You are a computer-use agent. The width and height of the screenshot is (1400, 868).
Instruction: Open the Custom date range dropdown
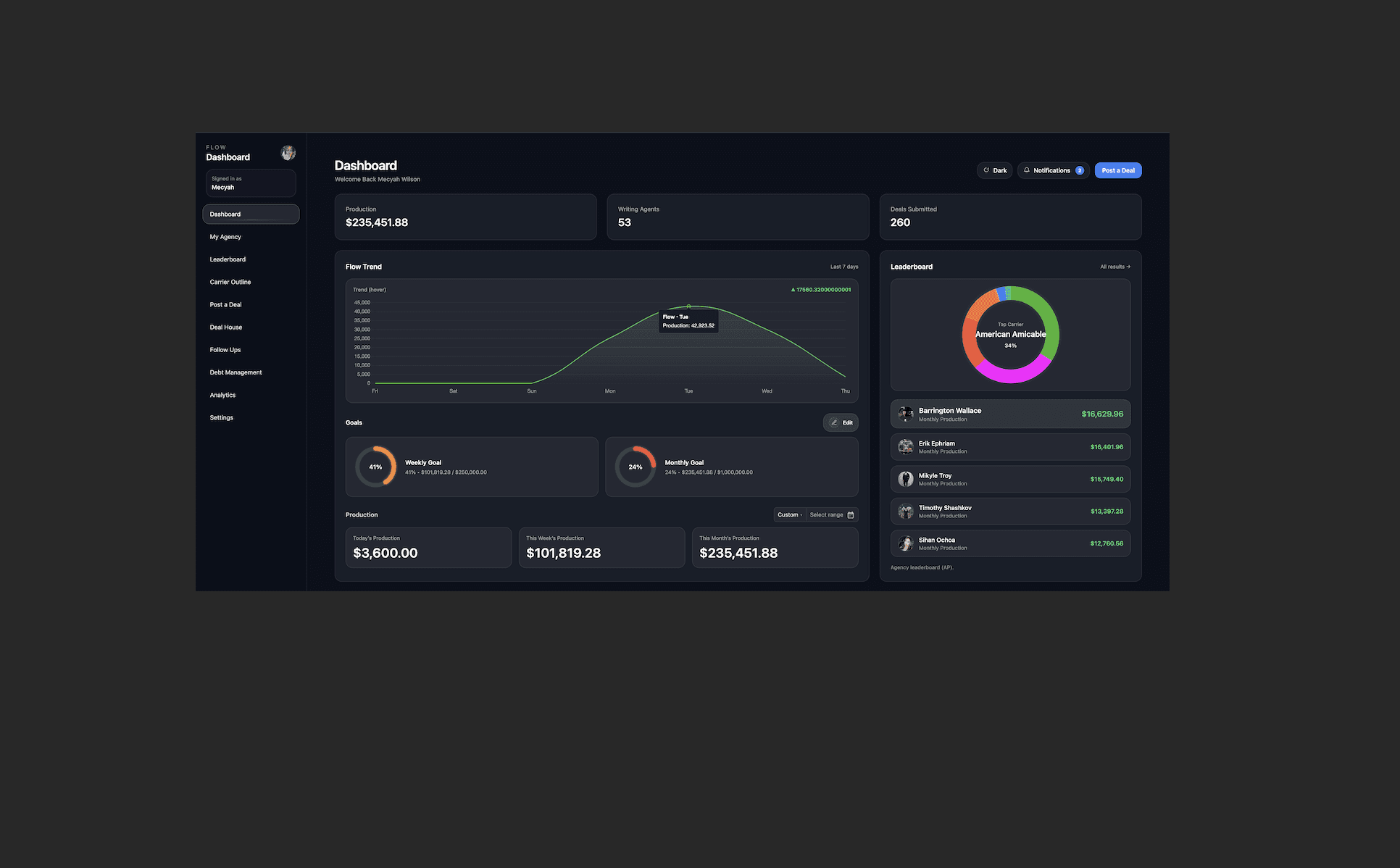click(789, 514)
